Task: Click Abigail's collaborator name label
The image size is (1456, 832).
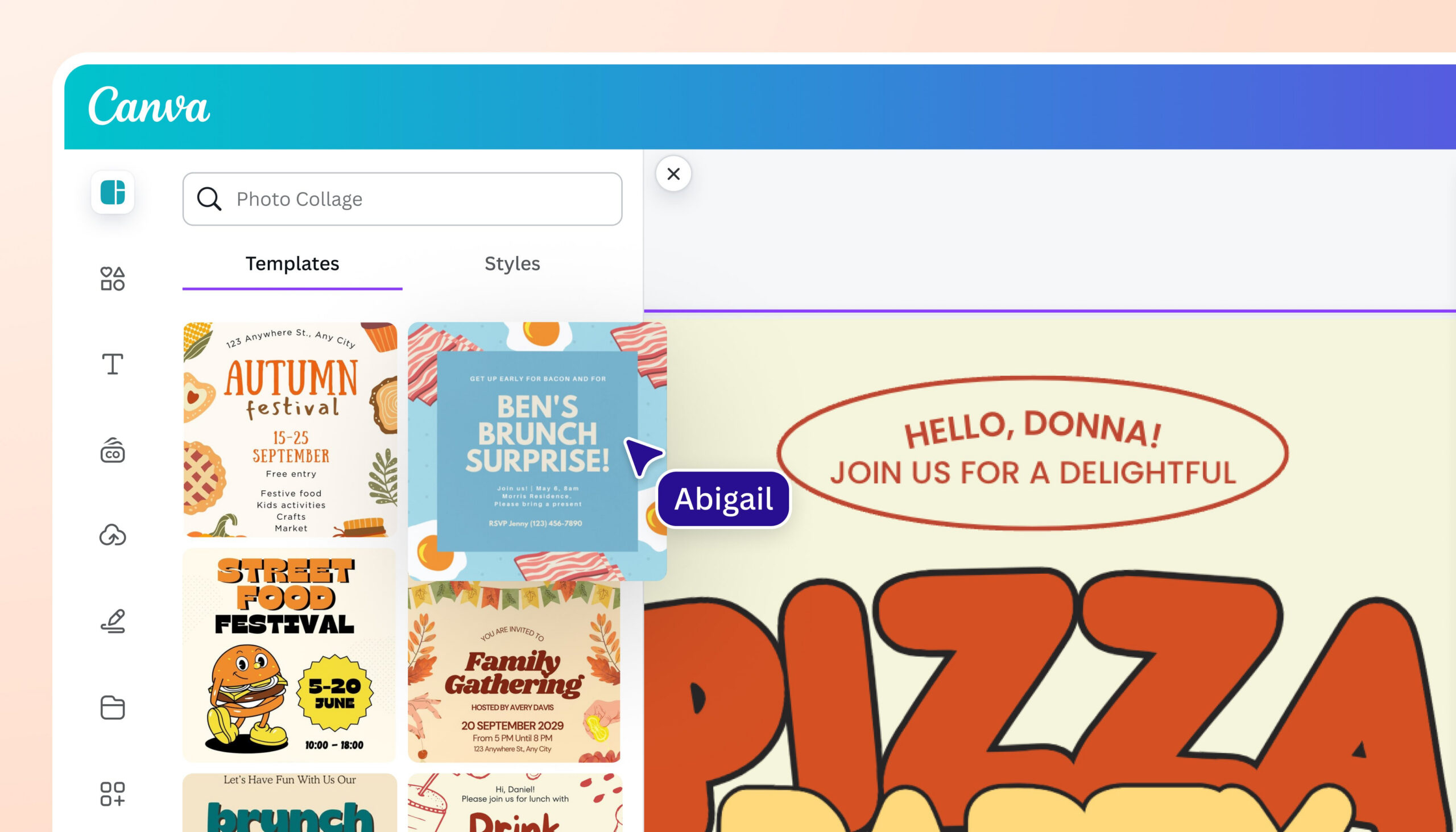Action: click(723, 498)
